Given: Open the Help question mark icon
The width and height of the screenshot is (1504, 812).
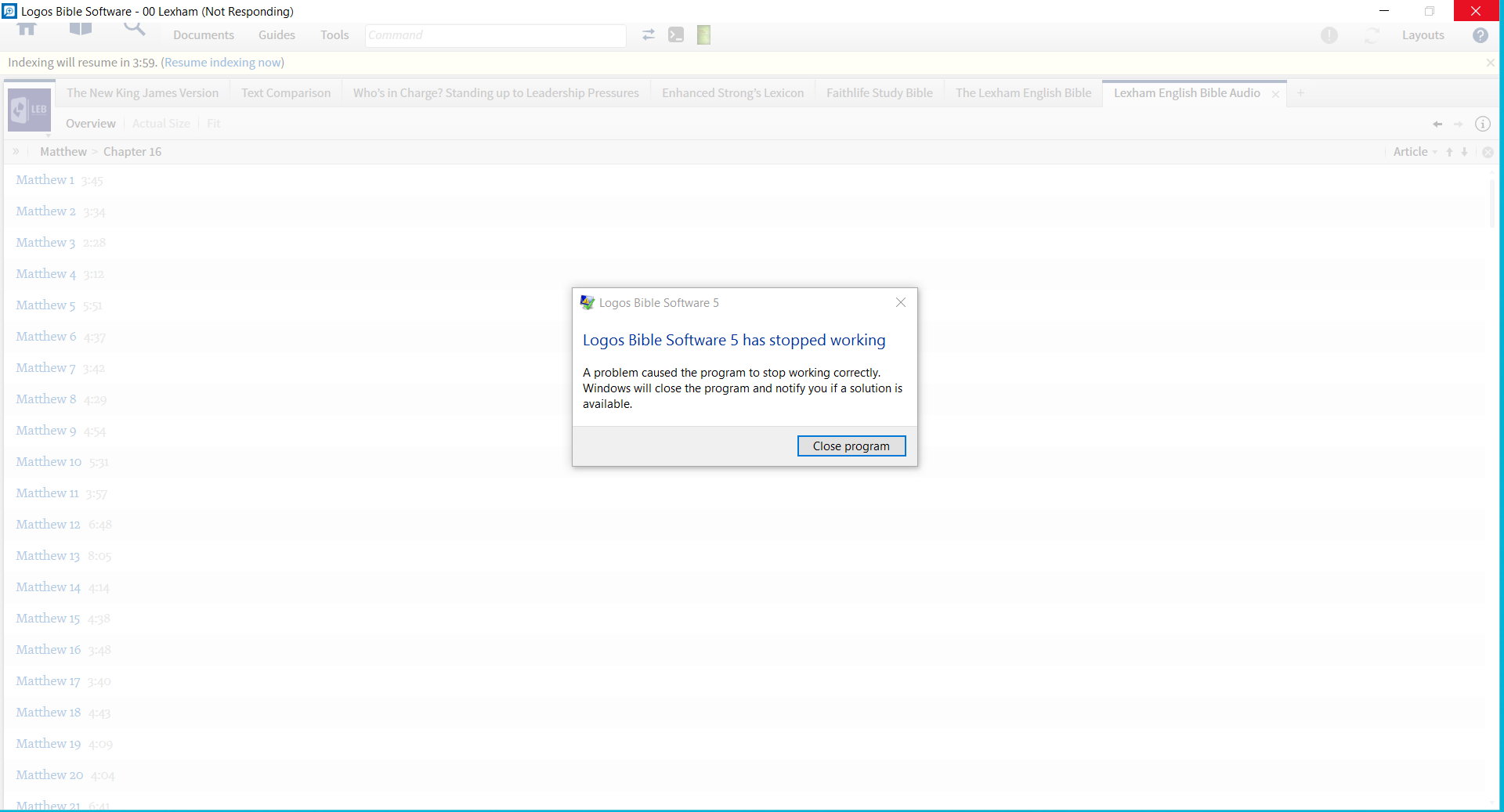Looking at the screenshot, I should [x=1480, y=35].
